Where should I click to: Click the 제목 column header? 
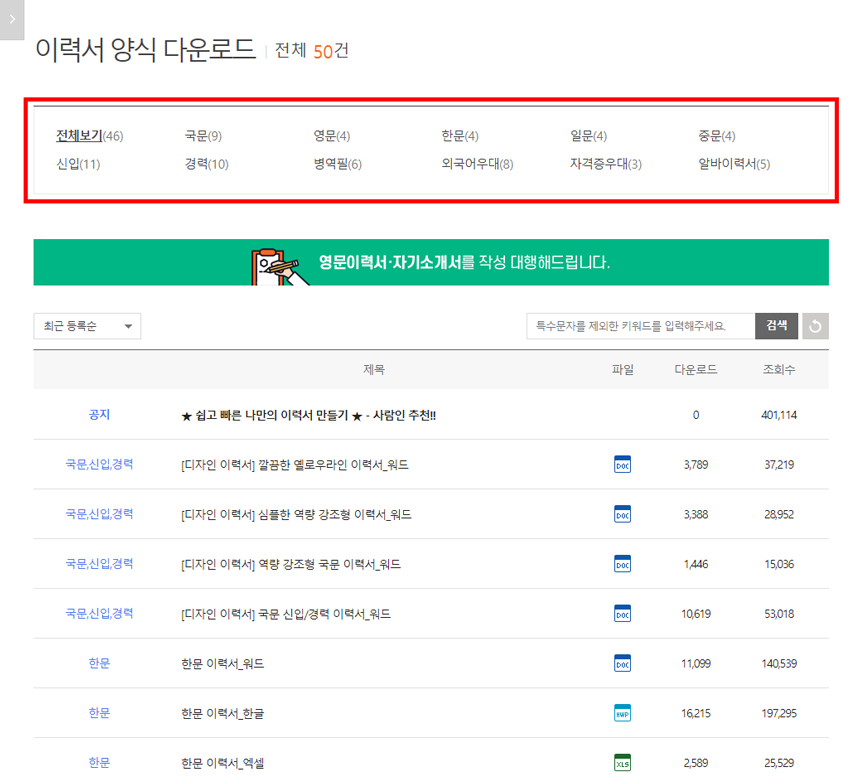(374, 369)
